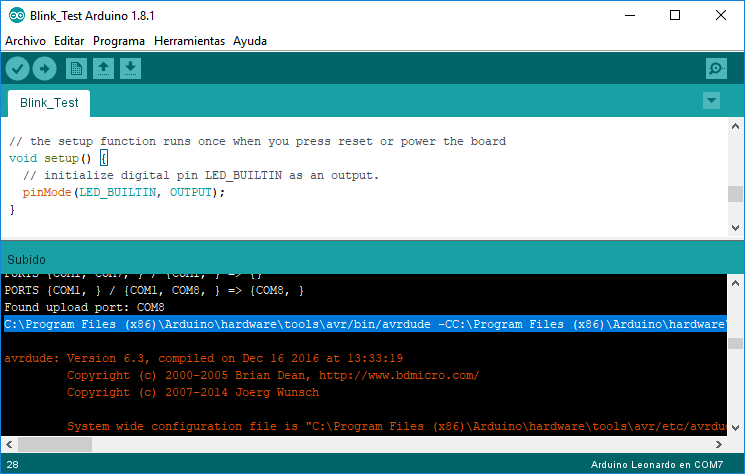This screenshot has height=474, width=745.
Task: Click the Verify sketch checkmark button
Action: 18,69
